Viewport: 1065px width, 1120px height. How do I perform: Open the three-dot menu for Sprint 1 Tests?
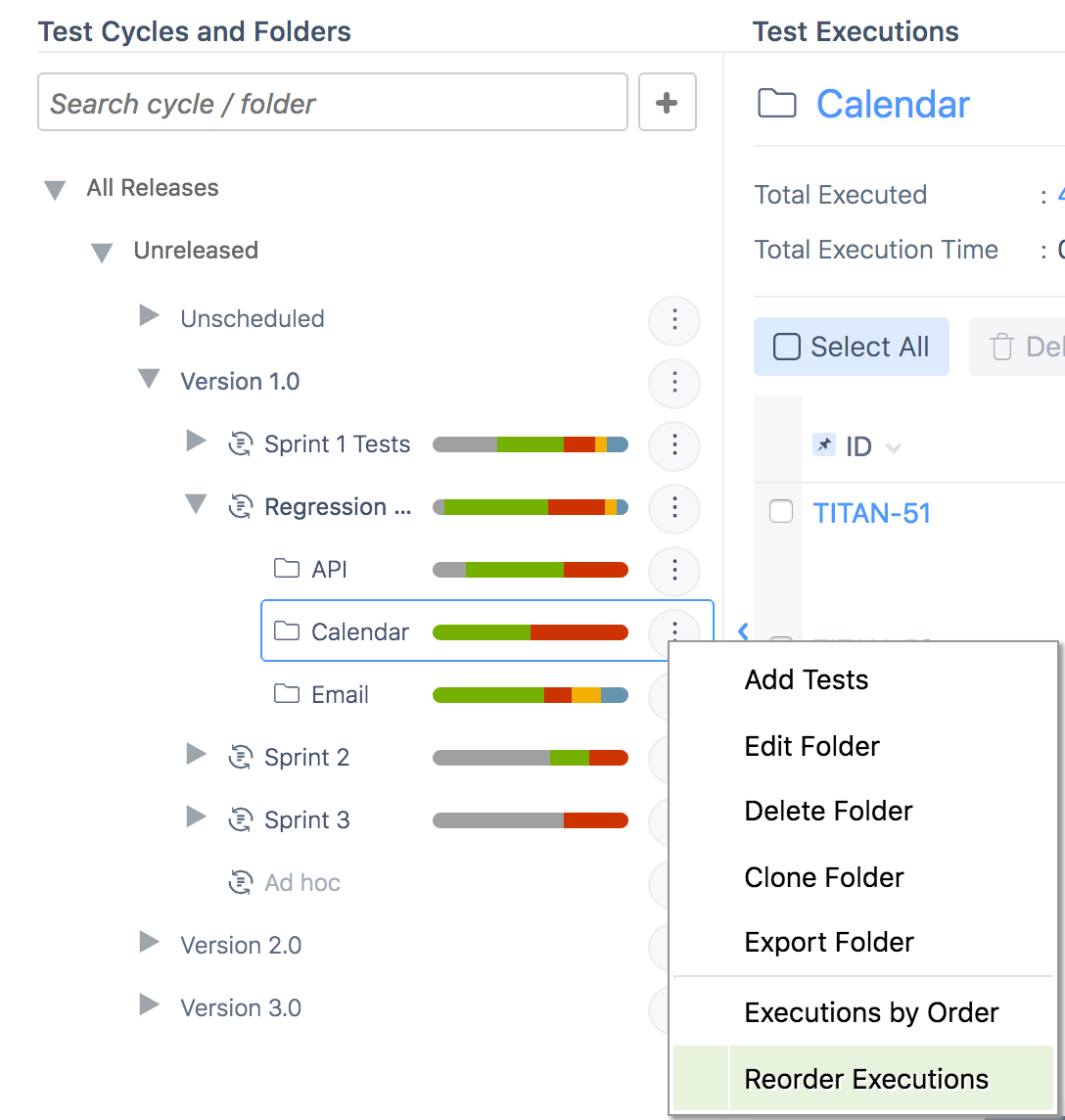674,445
